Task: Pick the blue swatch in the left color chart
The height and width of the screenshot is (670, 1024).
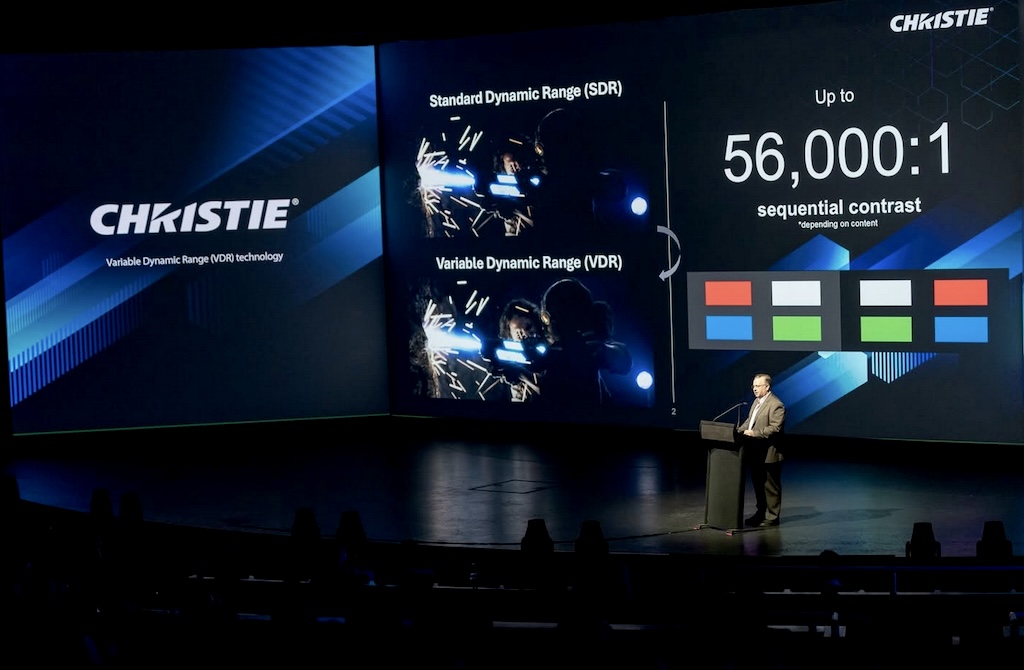Action: click(x=729, y=328)
